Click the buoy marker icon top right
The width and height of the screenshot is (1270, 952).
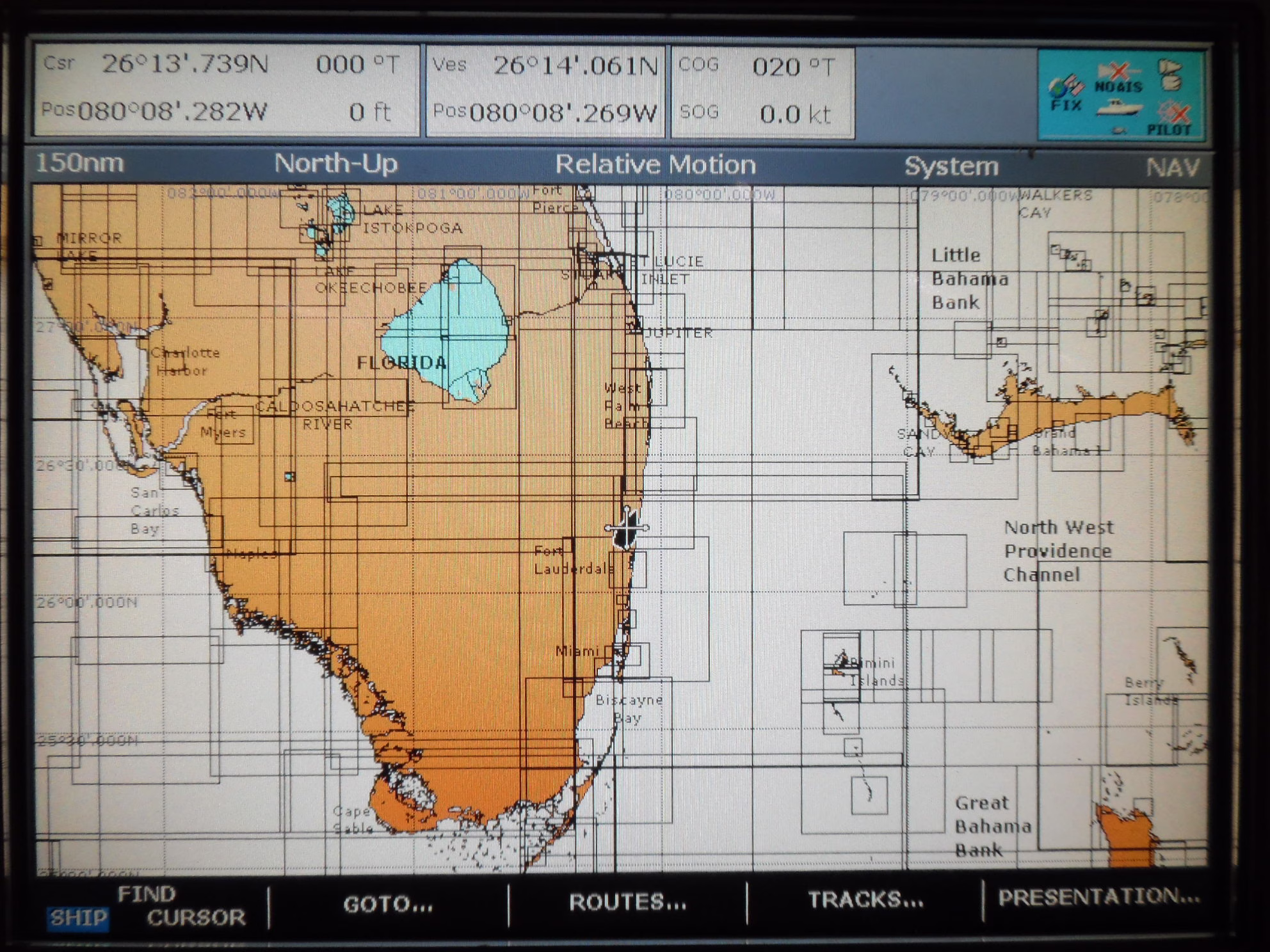[x=1170, y=75]
